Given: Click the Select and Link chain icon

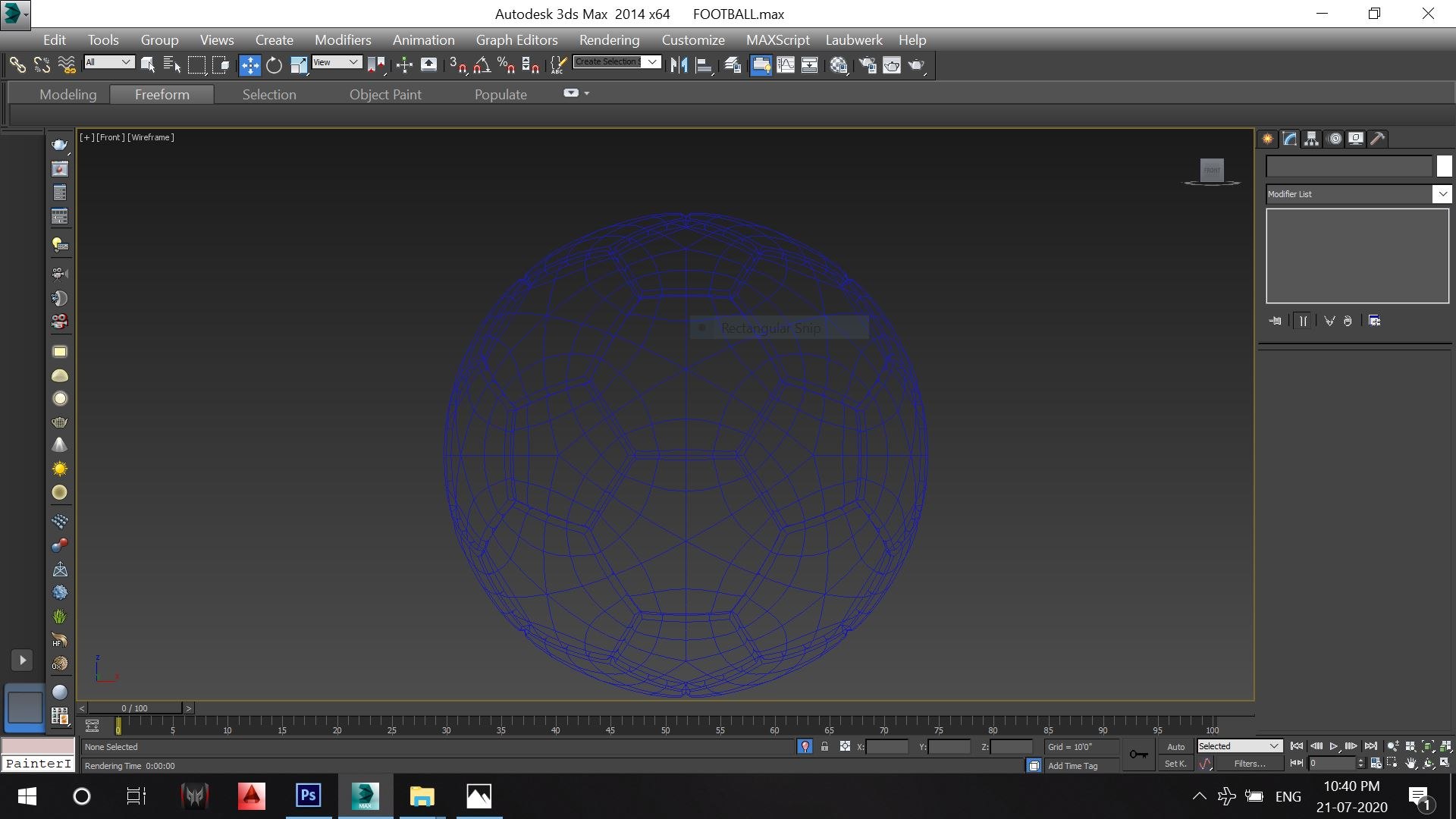Looking at the screenshot, I should click(17, 65).
